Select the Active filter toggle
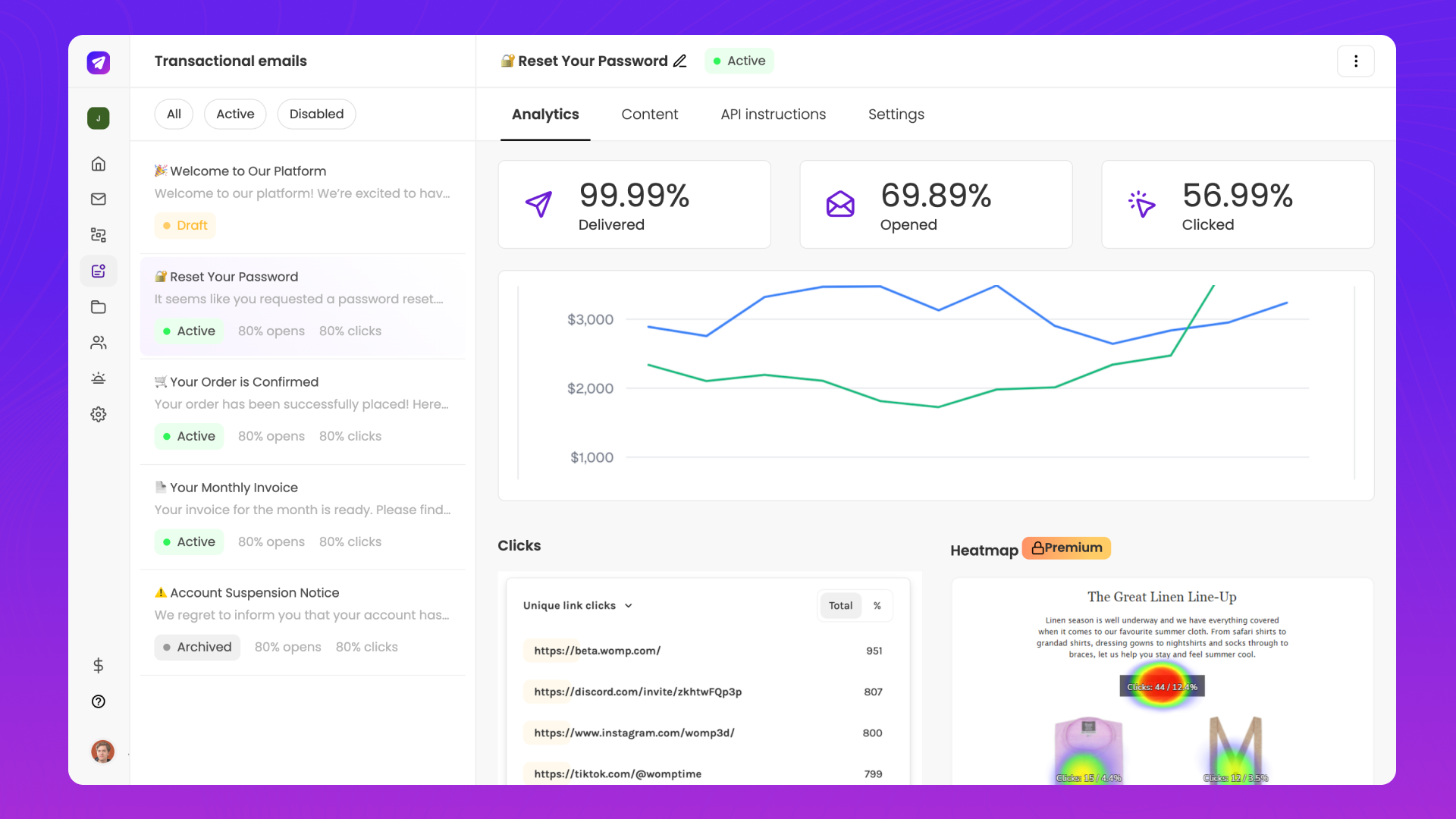Image resolution: width=1456 pixels, height=819 pixels. (x=235, y=113)
